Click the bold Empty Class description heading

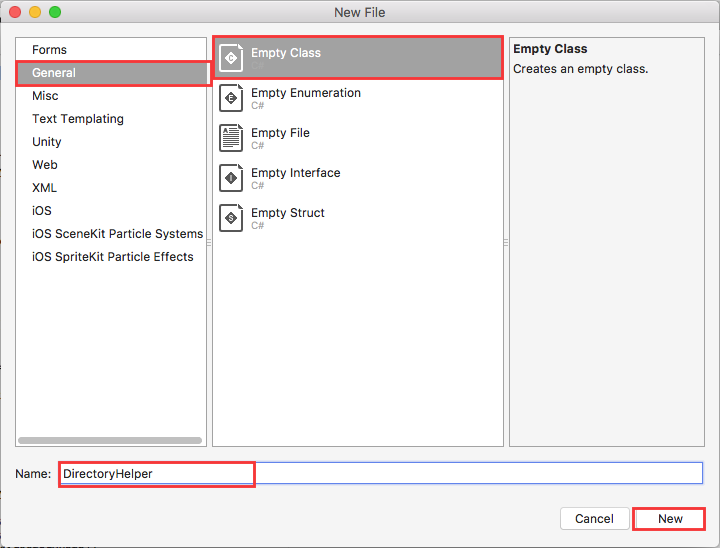click(x=550, y=49)
